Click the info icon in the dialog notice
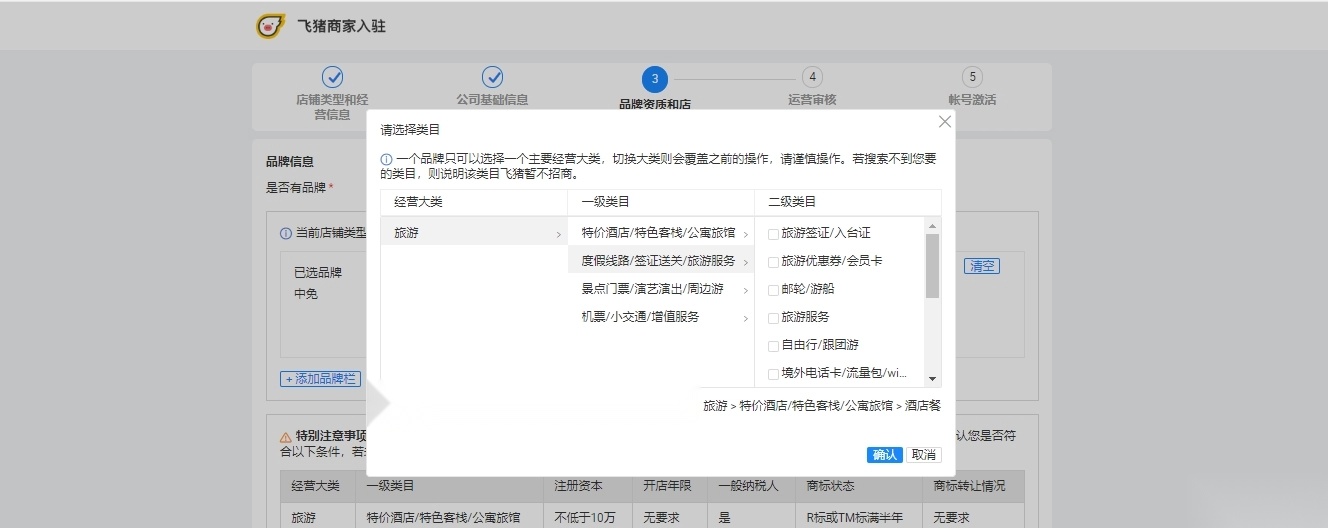 (386, 159)
